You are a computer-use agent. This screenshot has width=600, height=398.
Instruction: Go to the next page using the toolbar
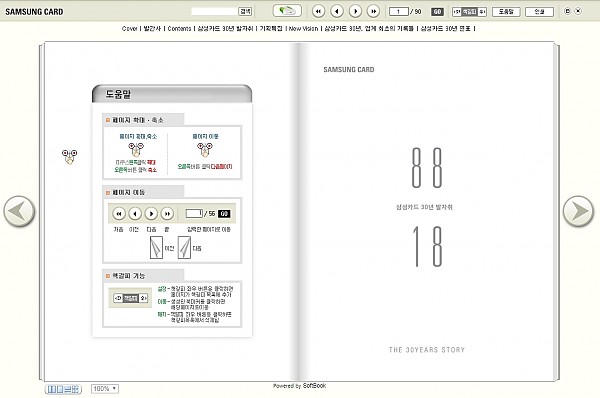click(x=355, y=11)
